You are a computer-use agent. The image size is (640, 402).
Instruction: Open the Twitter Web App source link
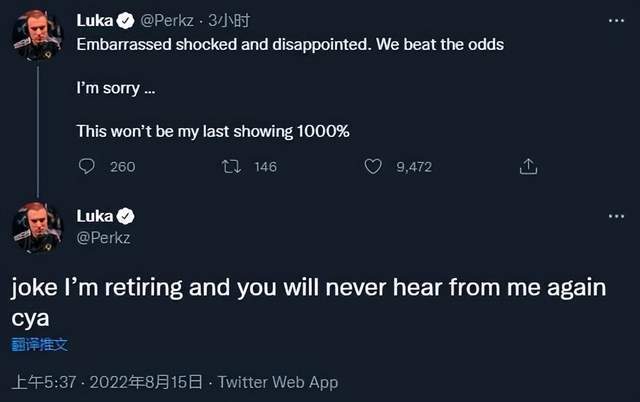[x=277, y=382]
